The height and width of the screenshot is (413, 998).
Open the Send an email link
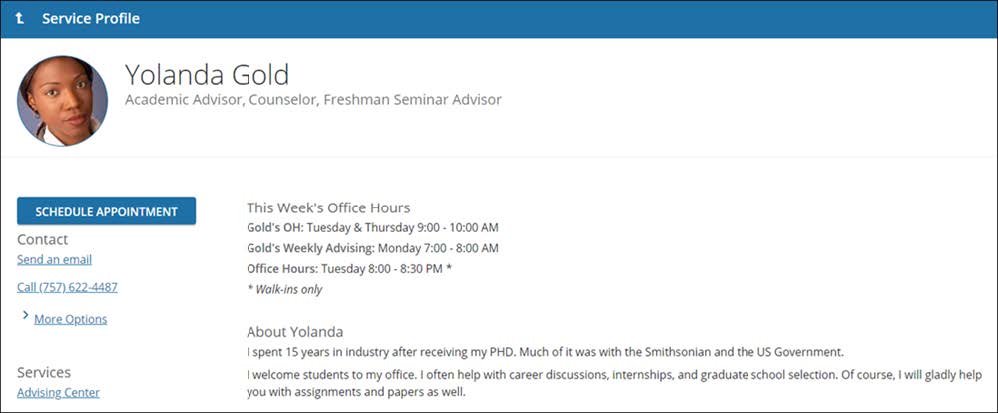[54, 259]
